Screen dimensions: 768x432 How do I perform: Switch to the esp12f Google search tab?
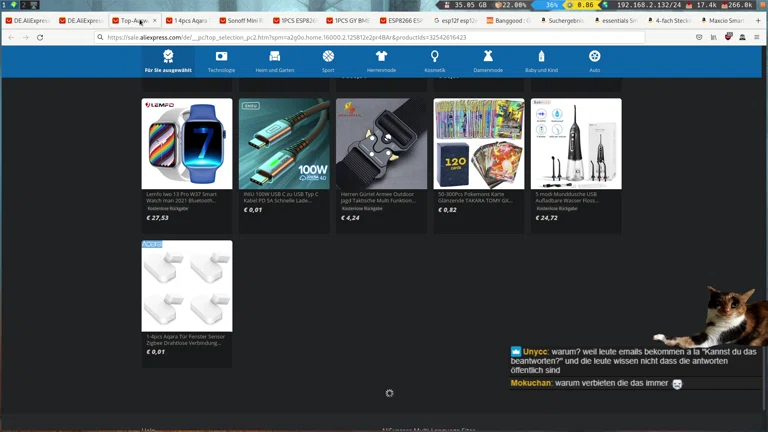tap(456, 21)
